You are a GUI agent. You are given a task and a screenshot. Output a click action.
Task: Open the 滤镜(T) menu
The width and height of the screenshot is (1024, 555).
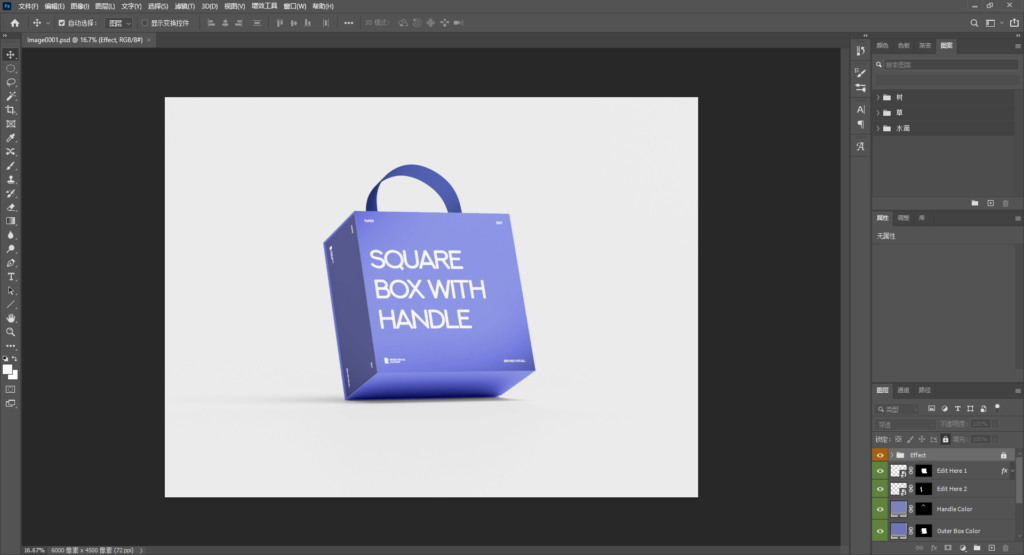tap(185, 6)
